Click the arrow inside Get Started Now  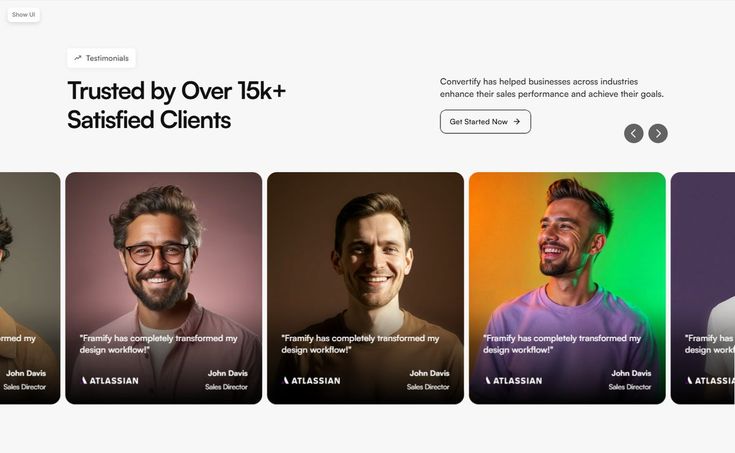coord(517,121)
